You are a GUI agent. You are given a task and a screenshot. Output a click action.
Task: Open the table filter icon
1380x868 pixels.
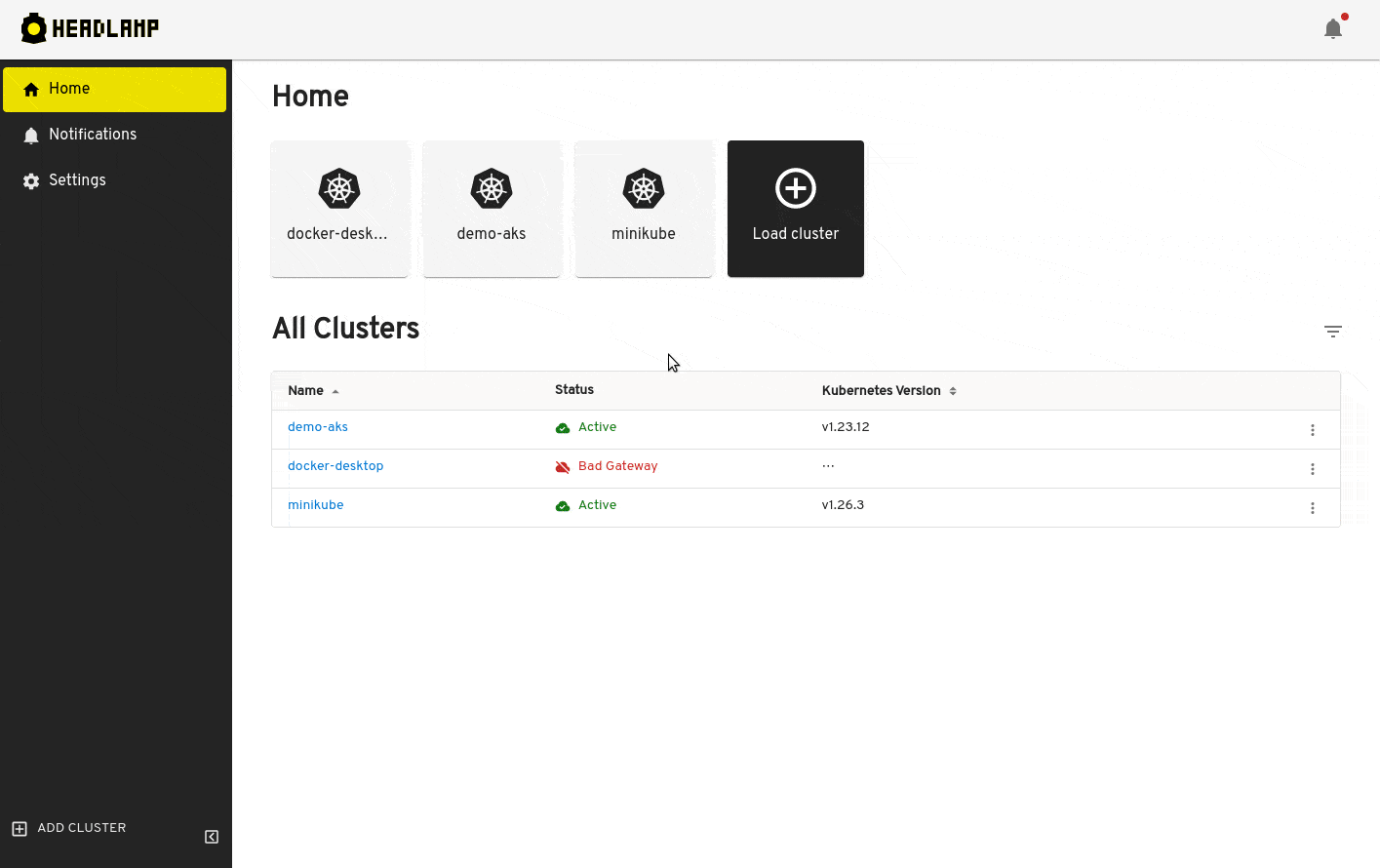[1333, 332]
